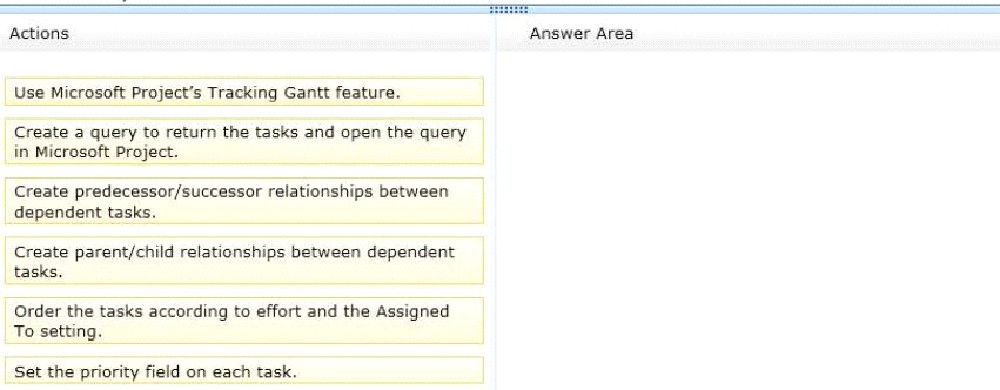Click the 'To setting.' text in order action
Image resolution: width=1000 pixels, height=390 pixels.
point(57,332)
